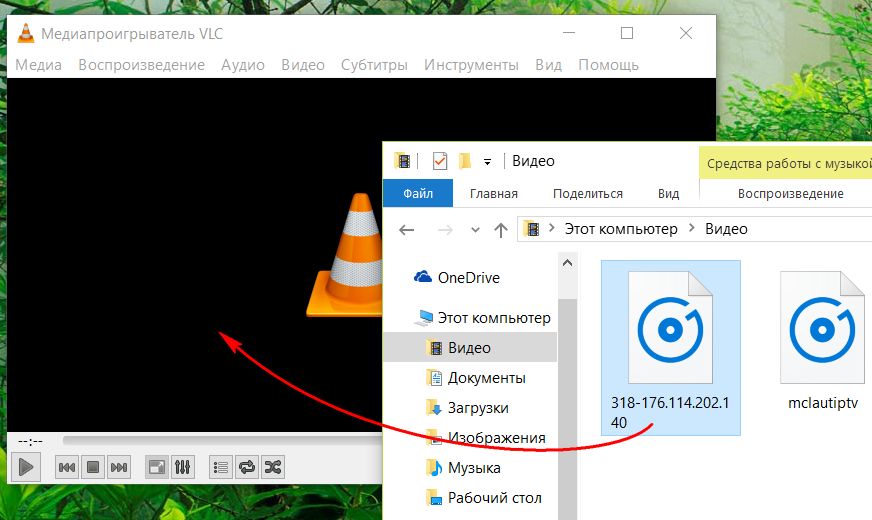Open VLC Субтитры menu

point(374,65)
